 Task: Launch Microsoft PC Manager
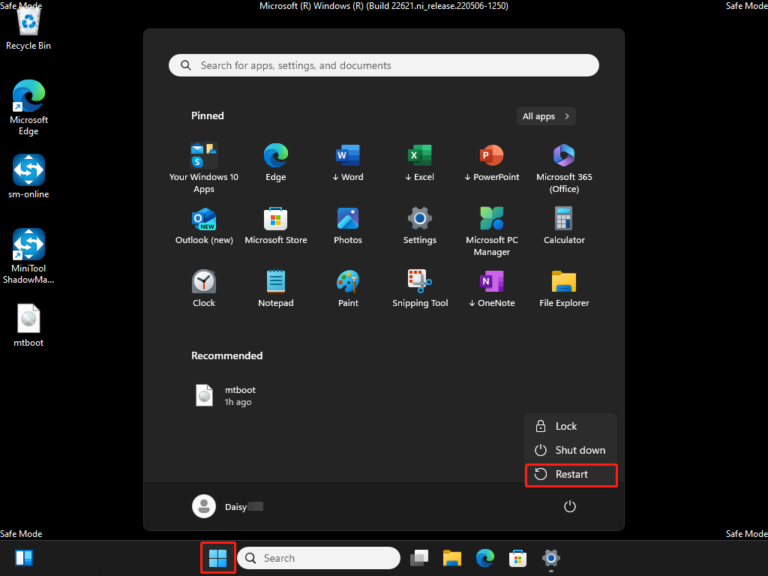[x=492, y=231]
